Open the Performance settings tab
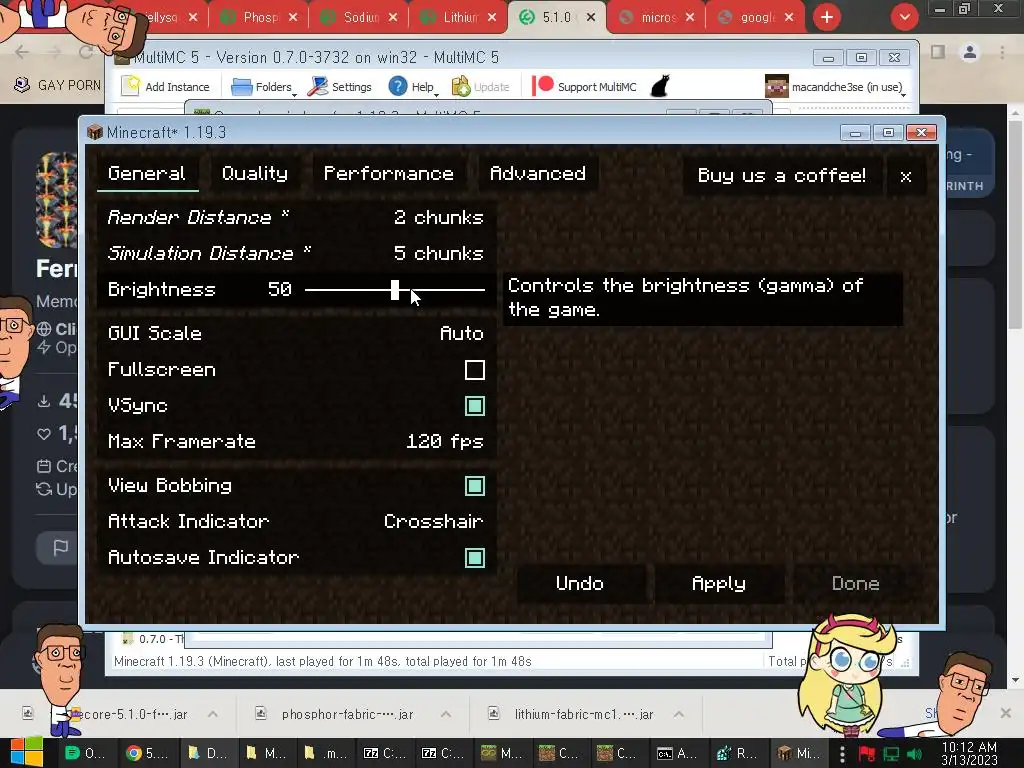The width and height of the screenshot is (1024, 768). click(389, 174)
